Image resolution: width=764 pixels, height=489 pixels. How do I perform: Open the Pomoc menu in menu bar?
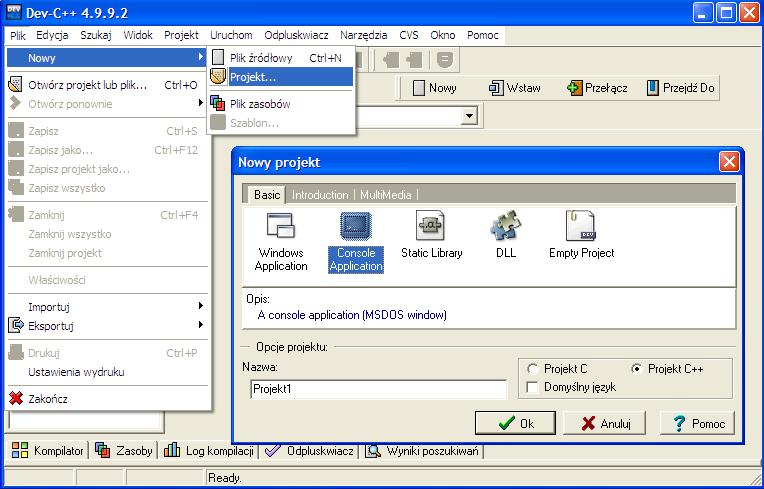[483, 35]
